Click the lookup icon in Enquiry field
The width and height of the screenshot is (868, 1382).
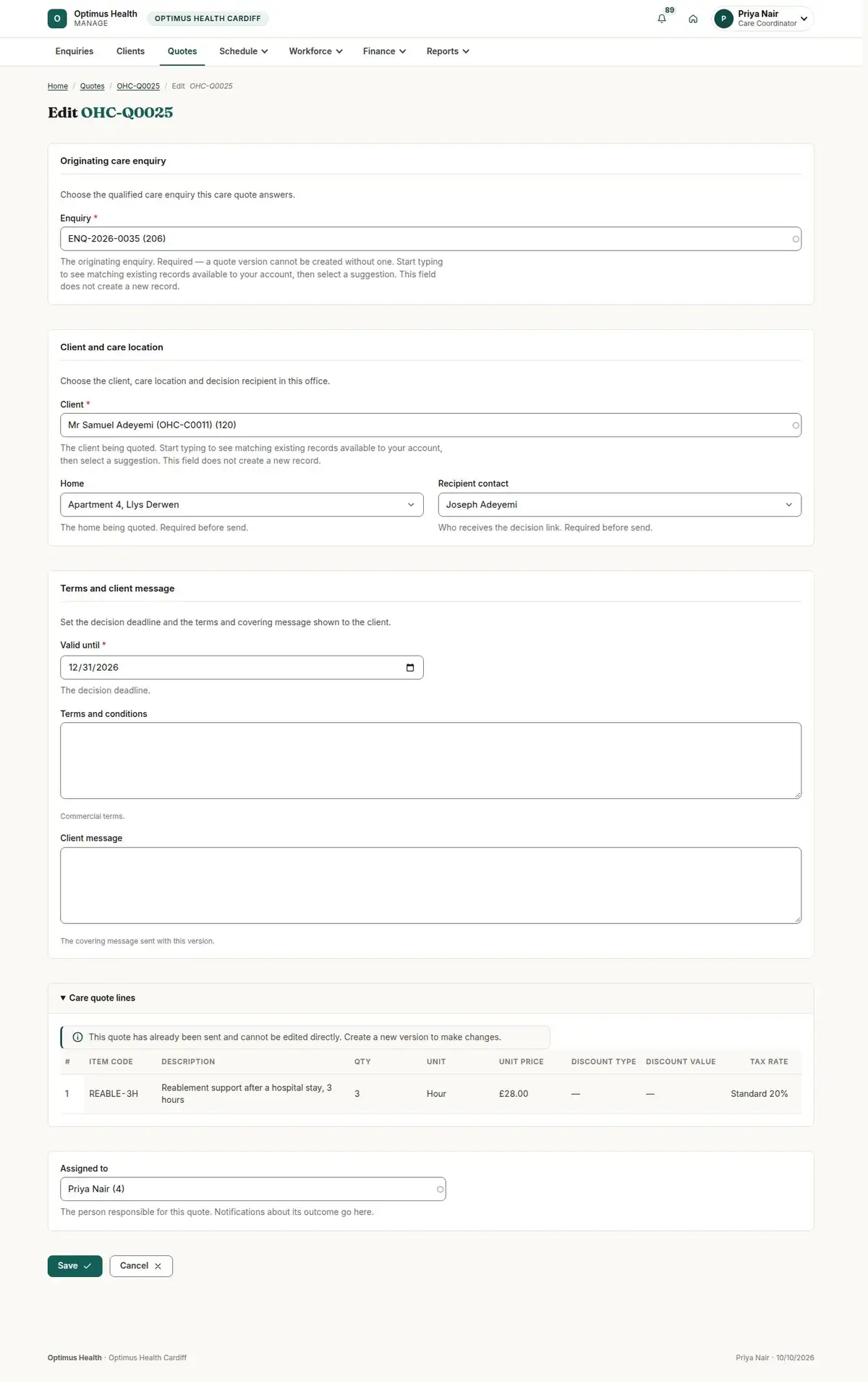pos(796,239)
